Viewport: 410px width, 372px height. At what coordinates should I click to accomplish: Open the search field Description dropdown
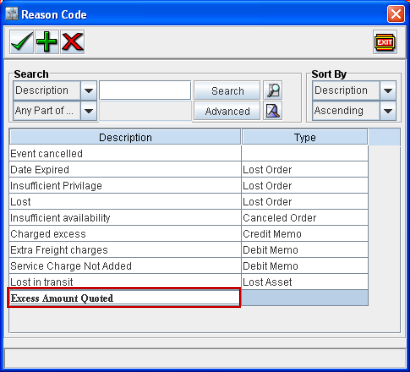point(89,90)
